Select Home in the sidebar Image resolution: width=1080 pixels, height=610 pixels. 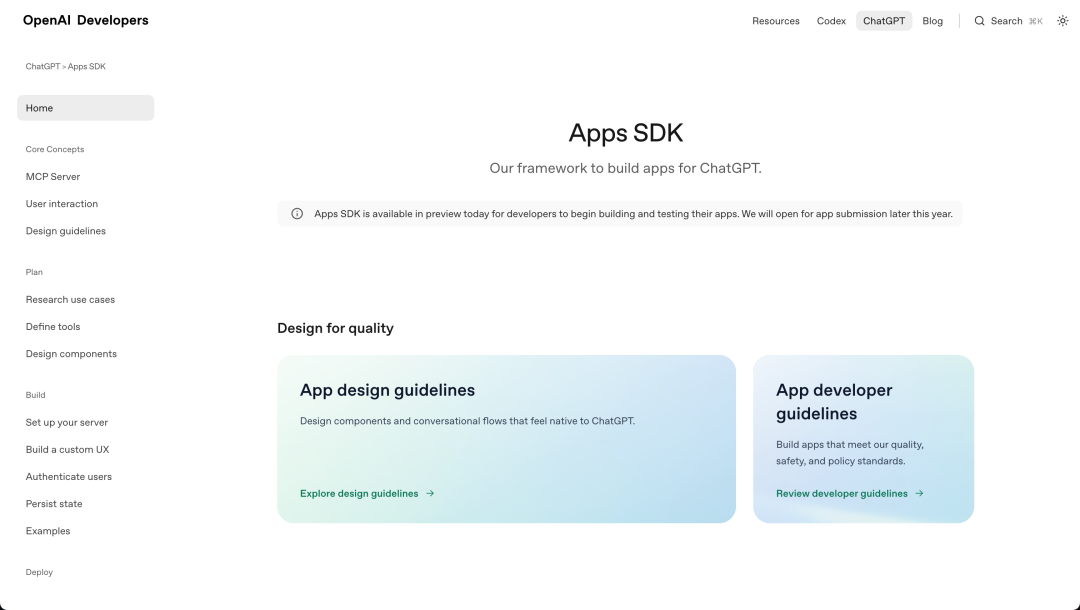pyautogui.click(x=86, y=108)
